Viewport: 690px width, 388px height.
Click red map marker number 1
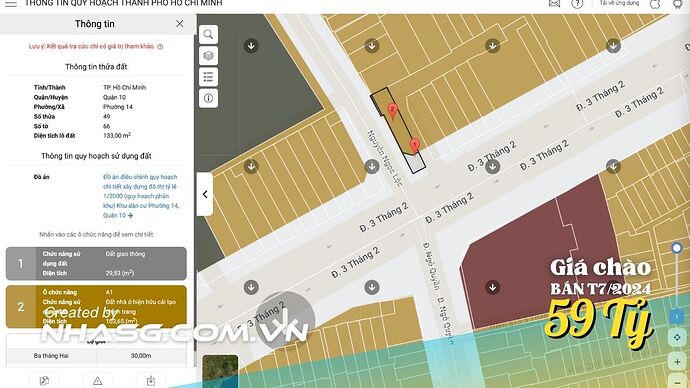pos(414,146)
